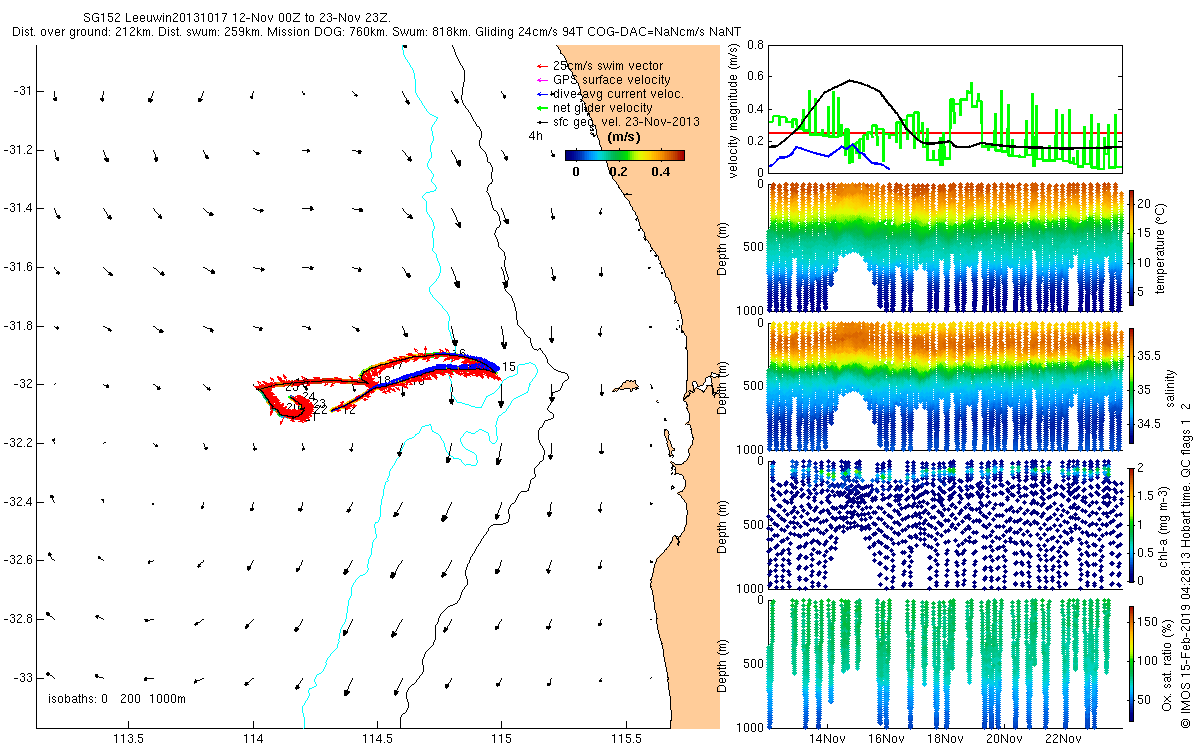The height and width of the screenshot is (750, 1200).
Task: Click the '16Nov' date tick label
Action: [887, 739]
